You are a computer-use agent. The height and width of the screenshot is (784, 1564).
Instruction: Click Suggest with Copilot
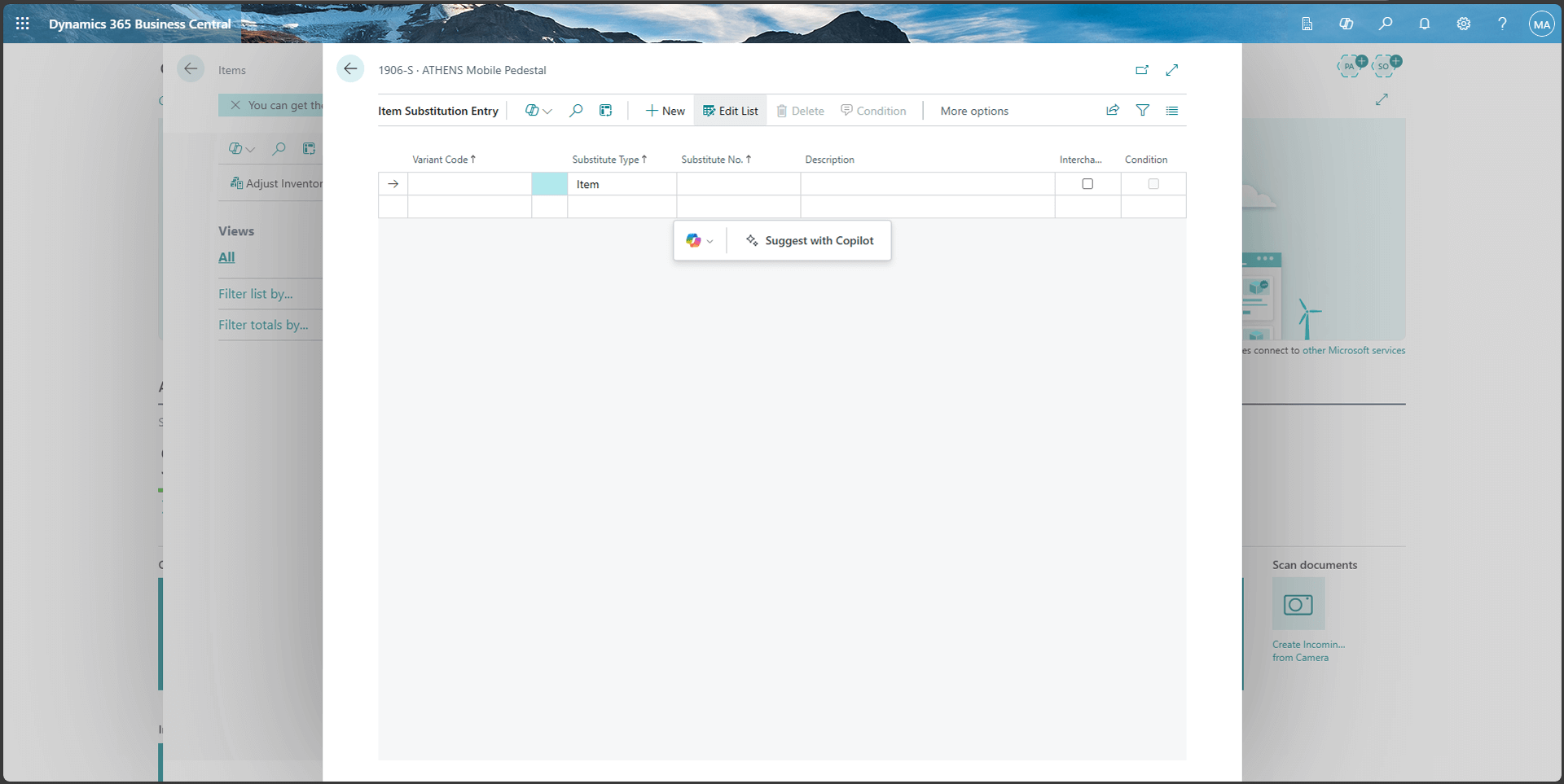(x=809, y=240)
